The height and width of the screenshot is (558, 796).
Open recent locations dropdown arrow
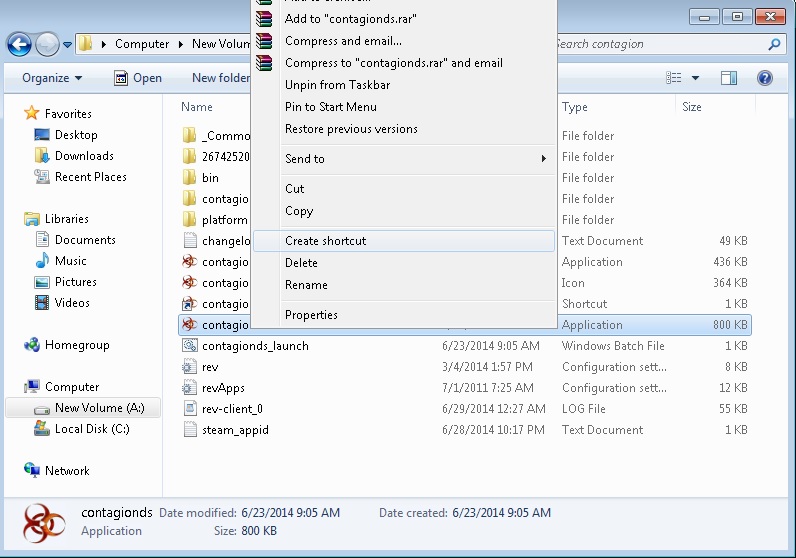[x=68, y=45]
